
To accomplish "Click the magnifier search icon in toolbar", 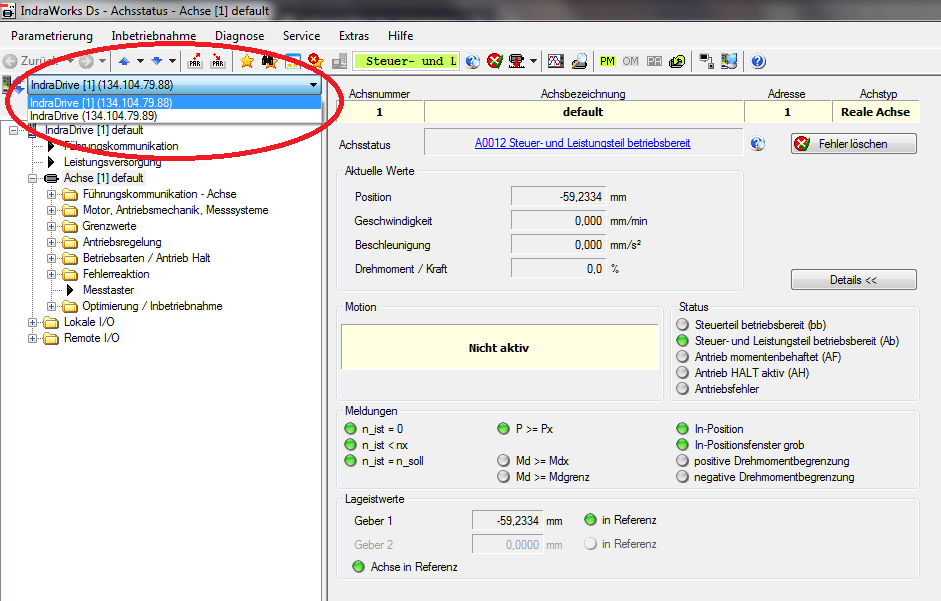I will point(579,61).
